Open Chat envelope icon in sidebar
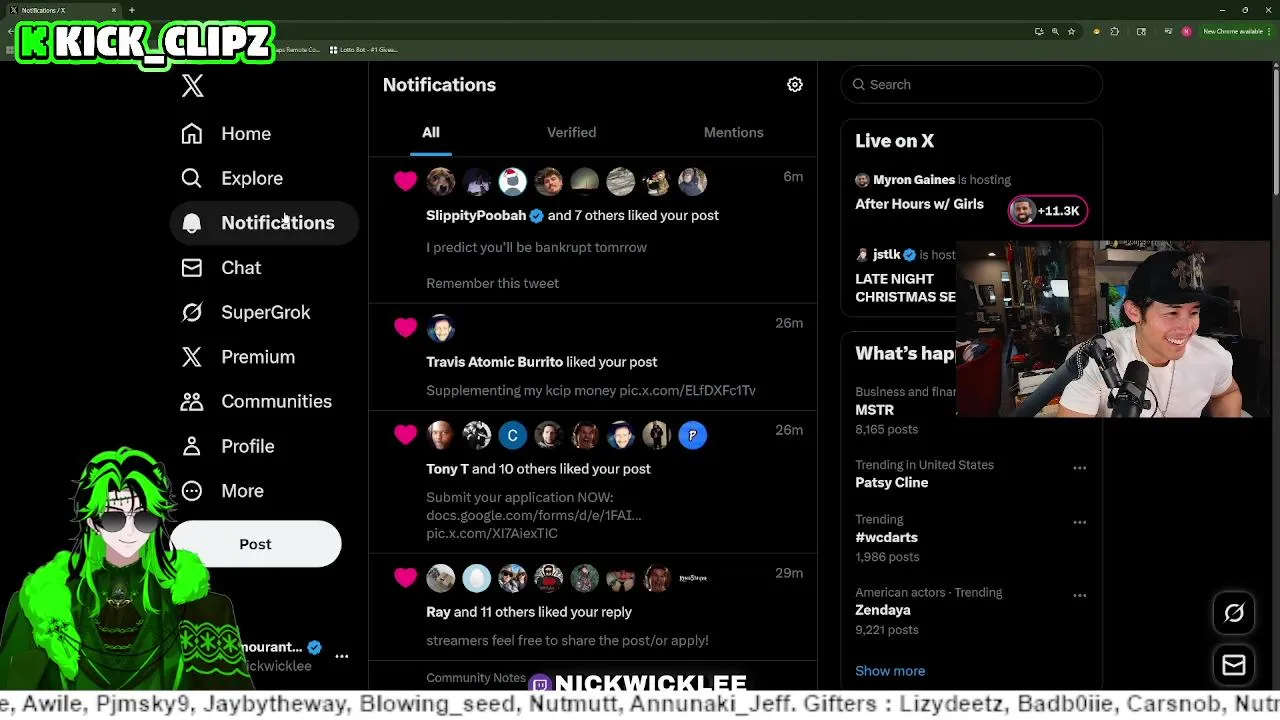This screenshot has width=1280, height=720. coord(191,268)
